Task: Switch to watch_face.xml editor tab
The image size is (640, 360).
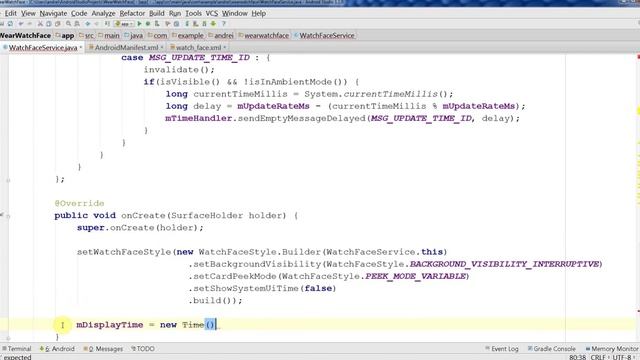Action: point(198,48)
